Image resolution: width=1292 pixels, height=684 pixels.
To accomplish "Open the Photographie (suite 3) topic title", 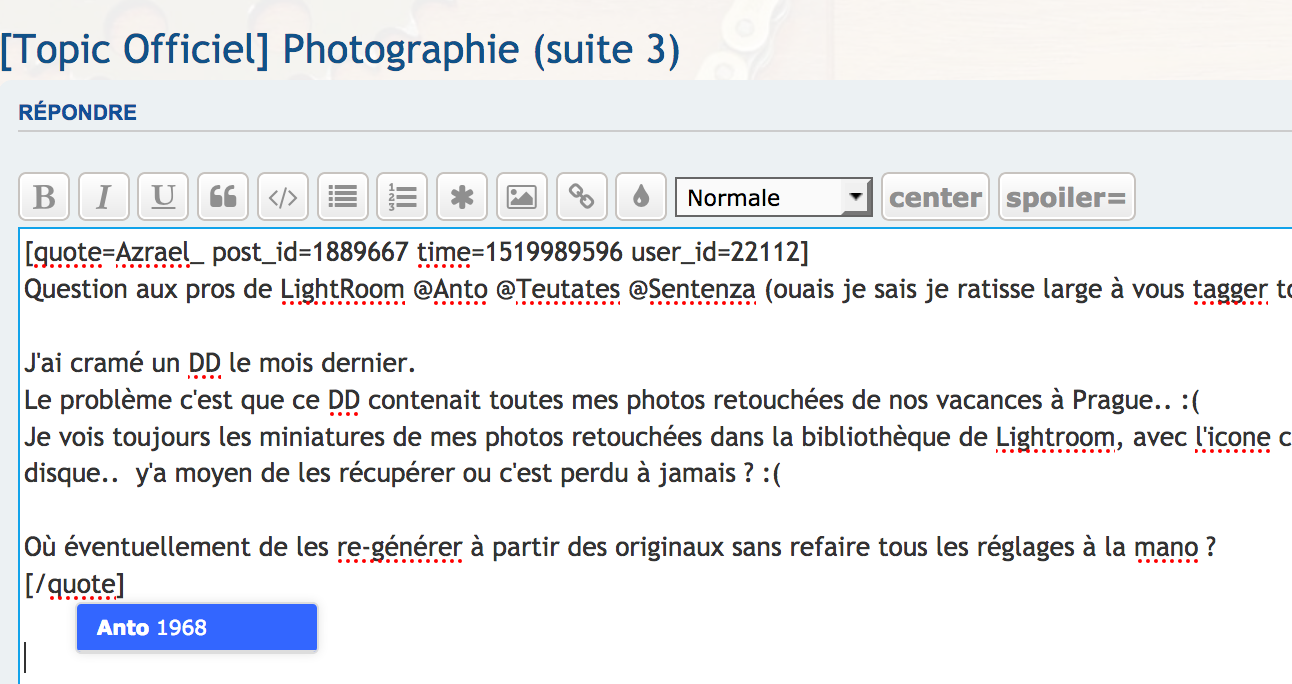I will (340, 49).
